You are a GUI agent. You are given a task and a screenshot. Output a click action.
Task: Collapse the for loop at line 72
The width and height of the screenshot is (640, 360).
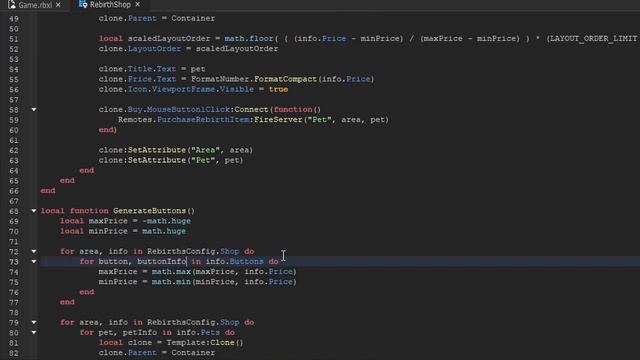pyautogui.click(x=34, y=251)
